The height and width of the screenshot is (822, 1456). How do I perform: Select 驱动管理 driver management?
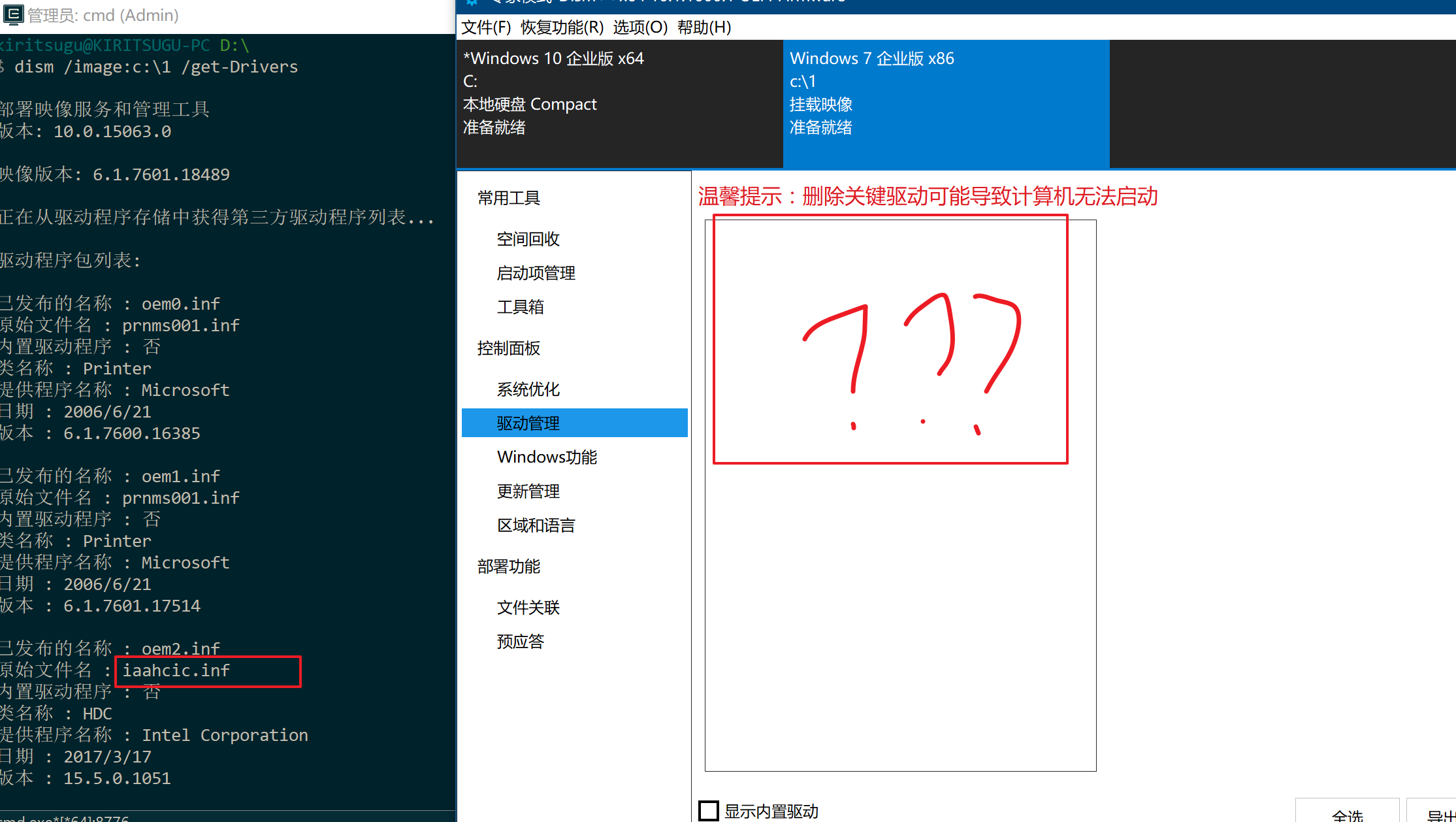pyautogui.click(x=527, y=423)
